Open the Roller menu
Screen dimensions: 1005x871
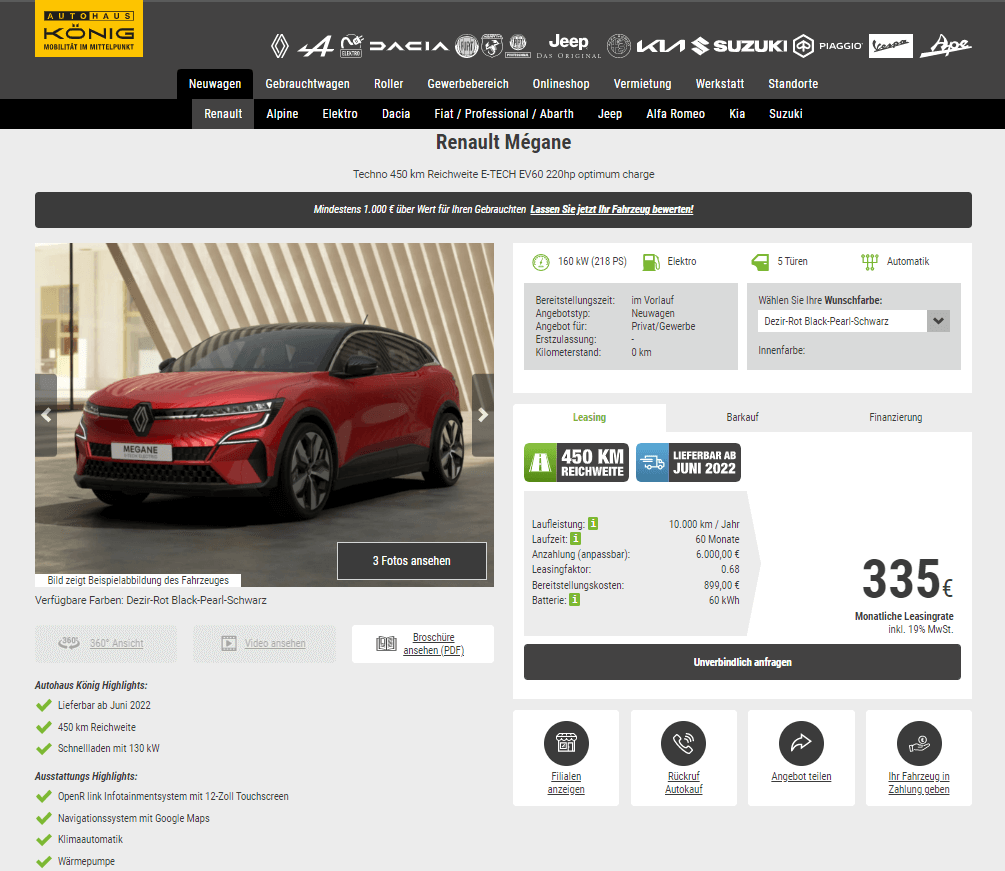388,84
